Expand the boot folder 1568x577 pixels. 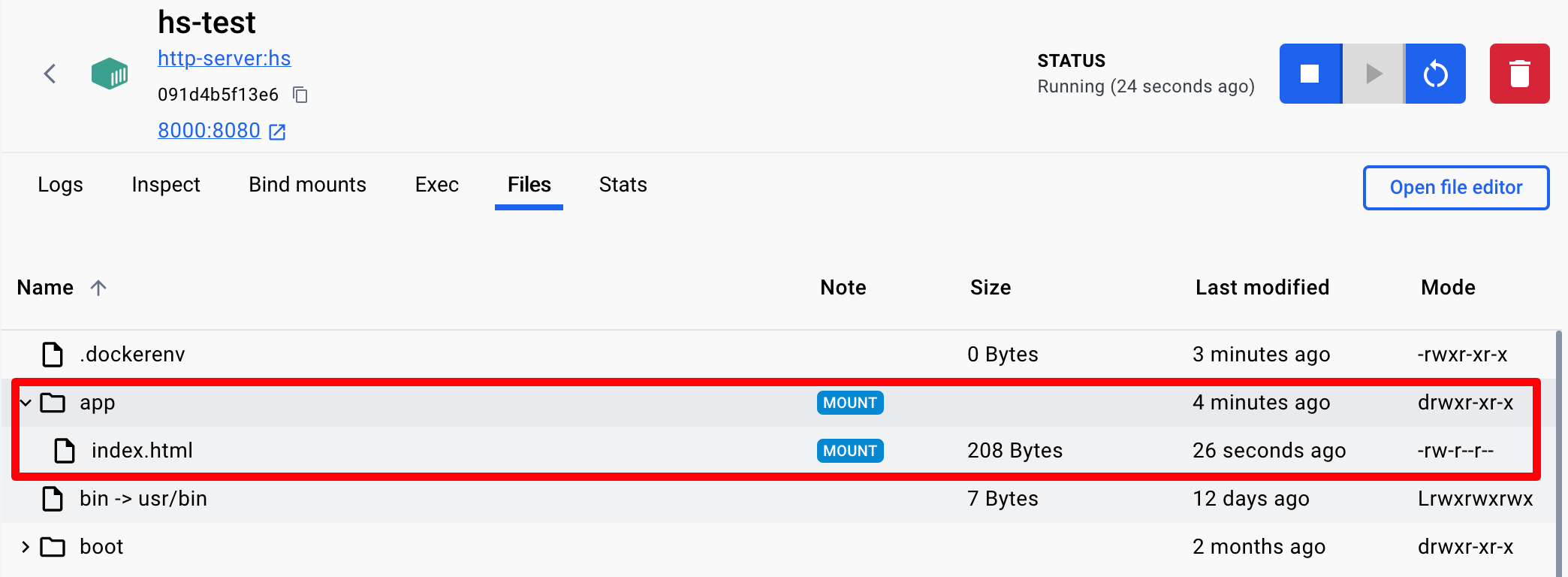(x=26, y=547)
